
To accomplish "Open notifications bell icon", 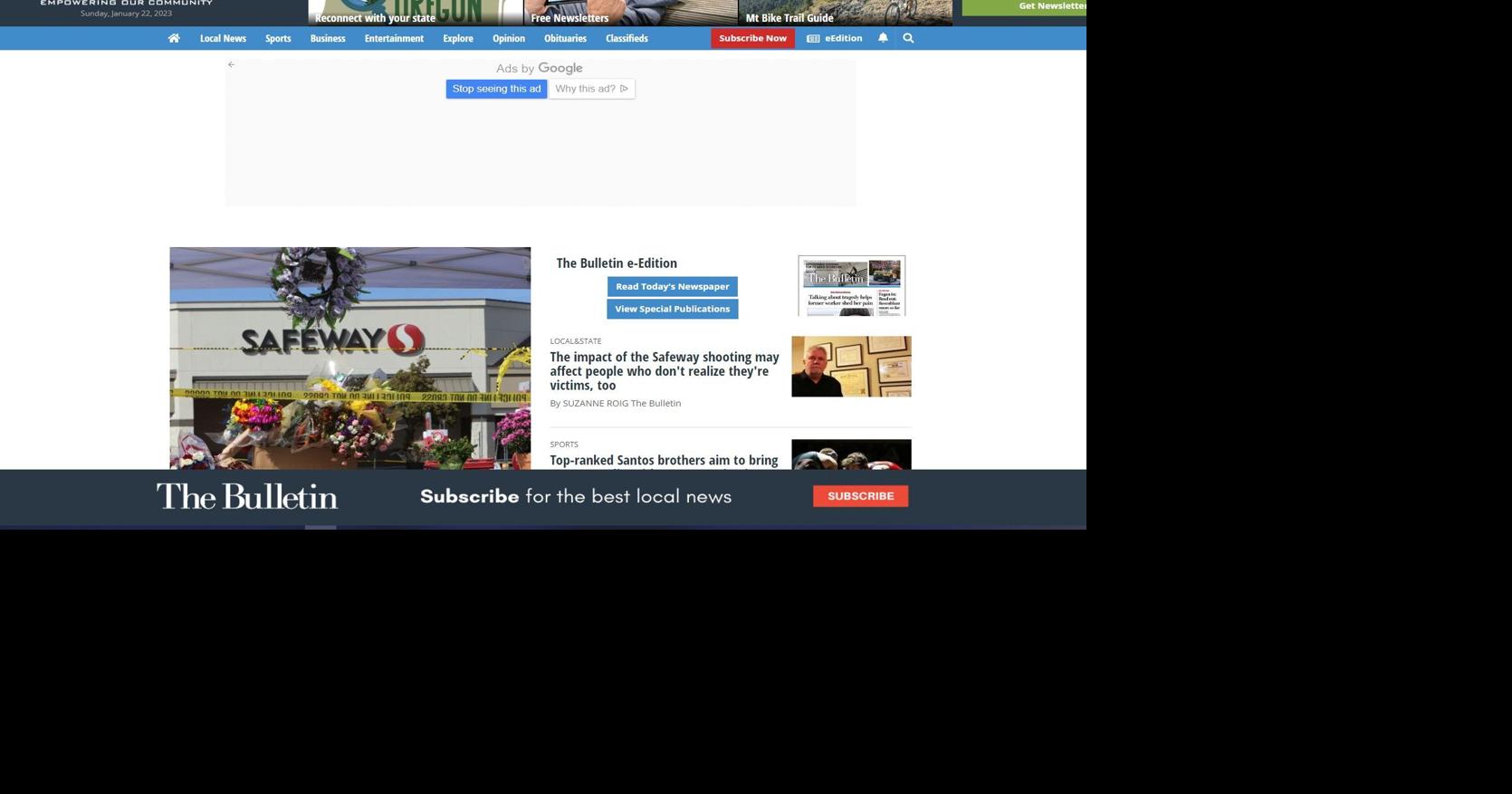I will click(x=883, y=38).
